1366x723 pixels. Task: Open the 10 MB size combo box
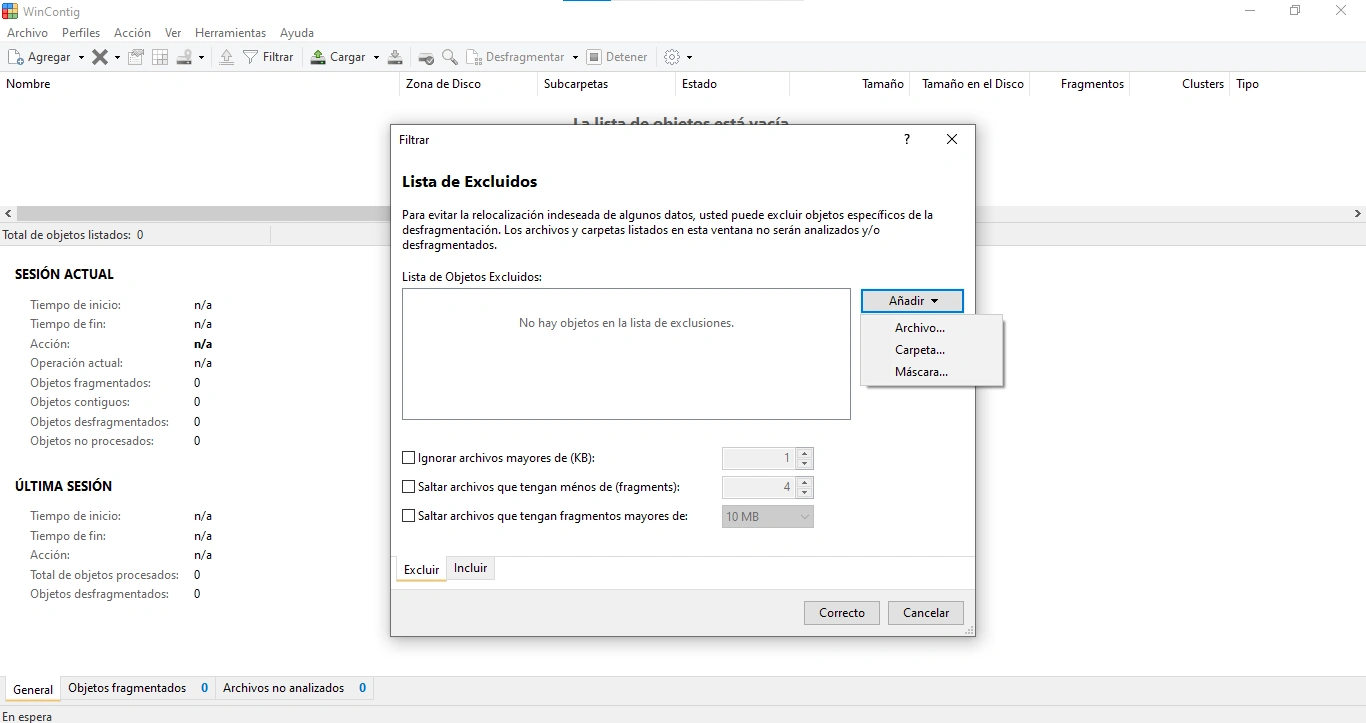(x=767, y=517)
